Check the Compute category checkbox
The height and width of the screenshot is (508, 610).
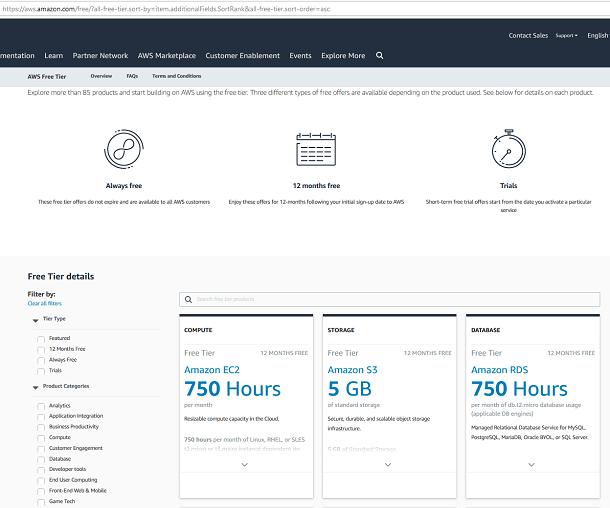click(x=41, y=438)
